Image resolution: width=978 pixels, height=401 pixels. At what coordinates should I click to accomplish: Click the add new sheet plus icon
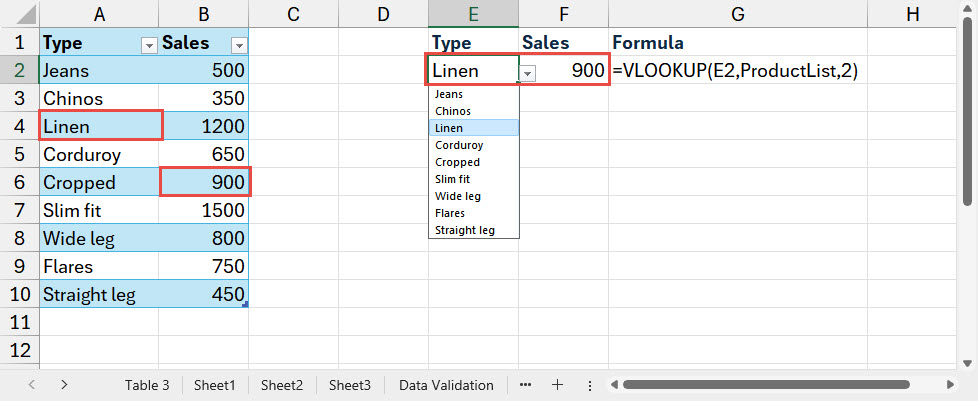point(558,385)
